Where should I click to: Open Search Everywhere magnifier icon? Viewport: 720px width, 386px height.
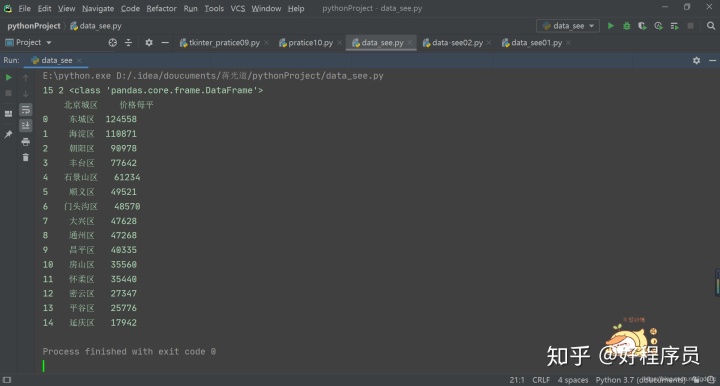(711, 26)
